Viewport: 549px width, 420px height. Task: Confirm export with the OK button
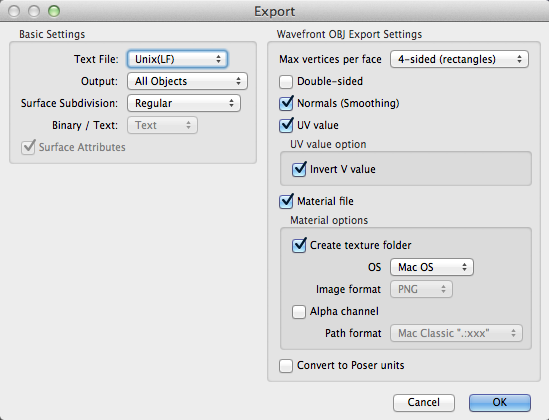500,402
